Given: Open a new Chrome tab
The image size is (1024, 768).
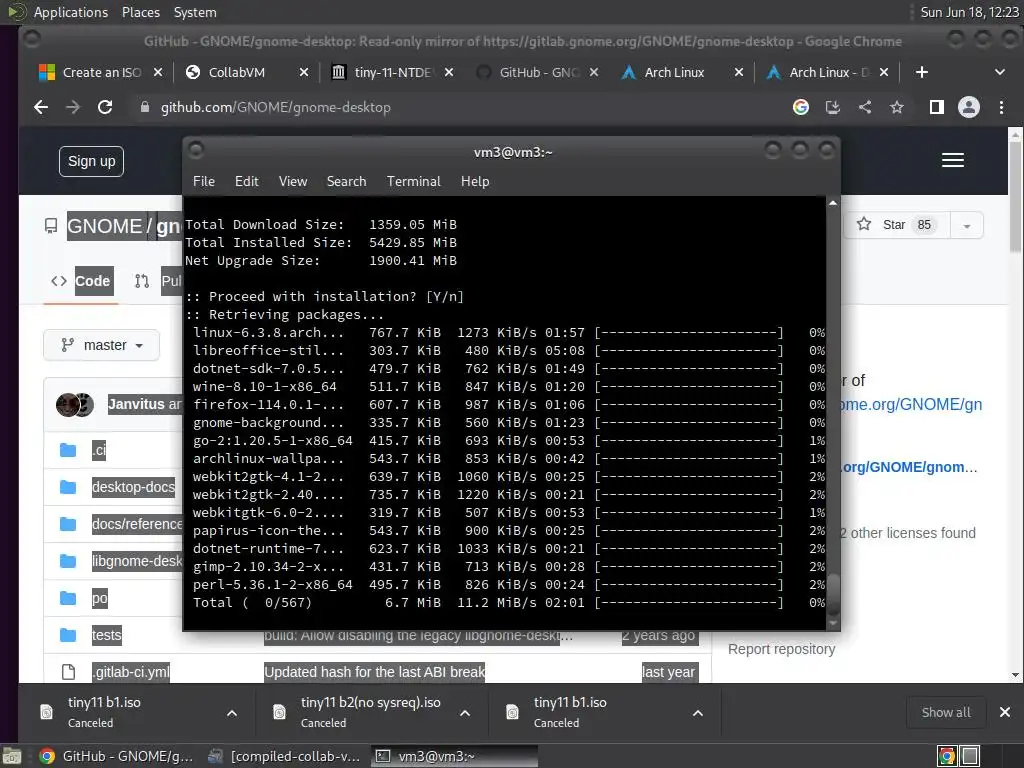Looking at the screenshot, I should 921,72.
